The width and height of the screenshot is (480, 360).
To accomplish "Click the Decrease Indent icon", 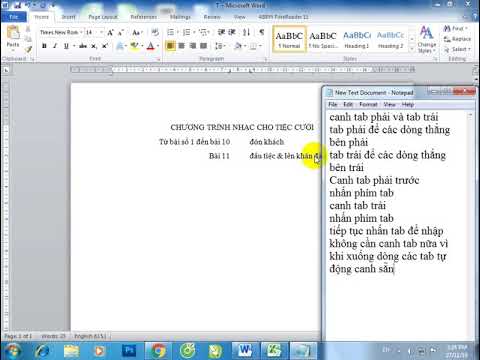I will coord(221,32).
